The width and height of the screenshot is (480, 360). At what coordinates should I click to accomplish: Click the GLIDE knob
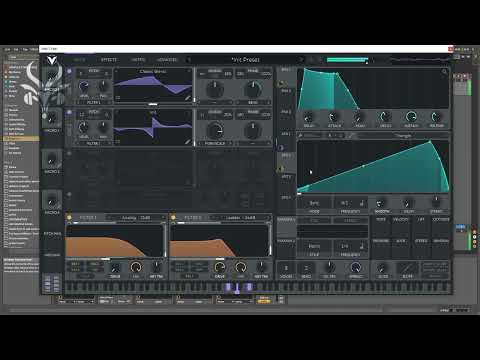coord(382,267)
